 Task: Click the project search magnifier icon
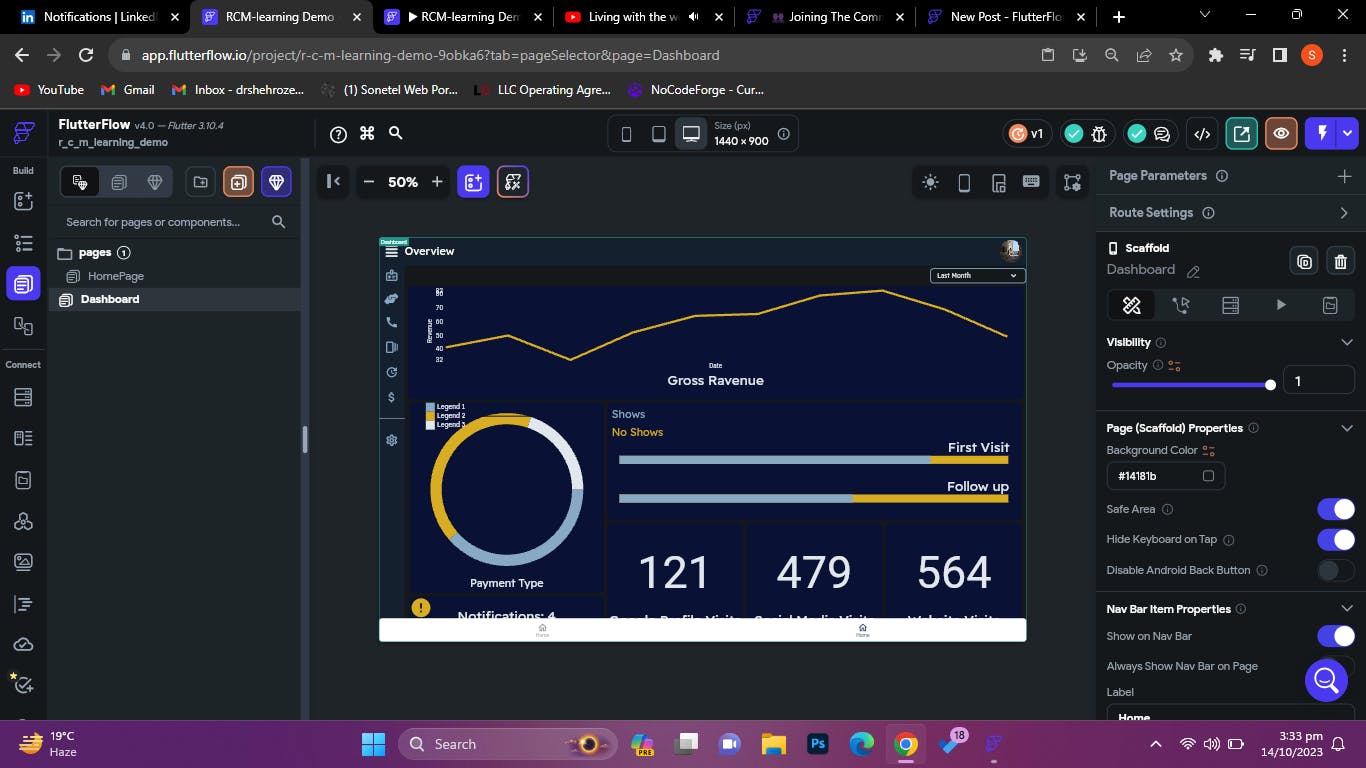(396, 134)
